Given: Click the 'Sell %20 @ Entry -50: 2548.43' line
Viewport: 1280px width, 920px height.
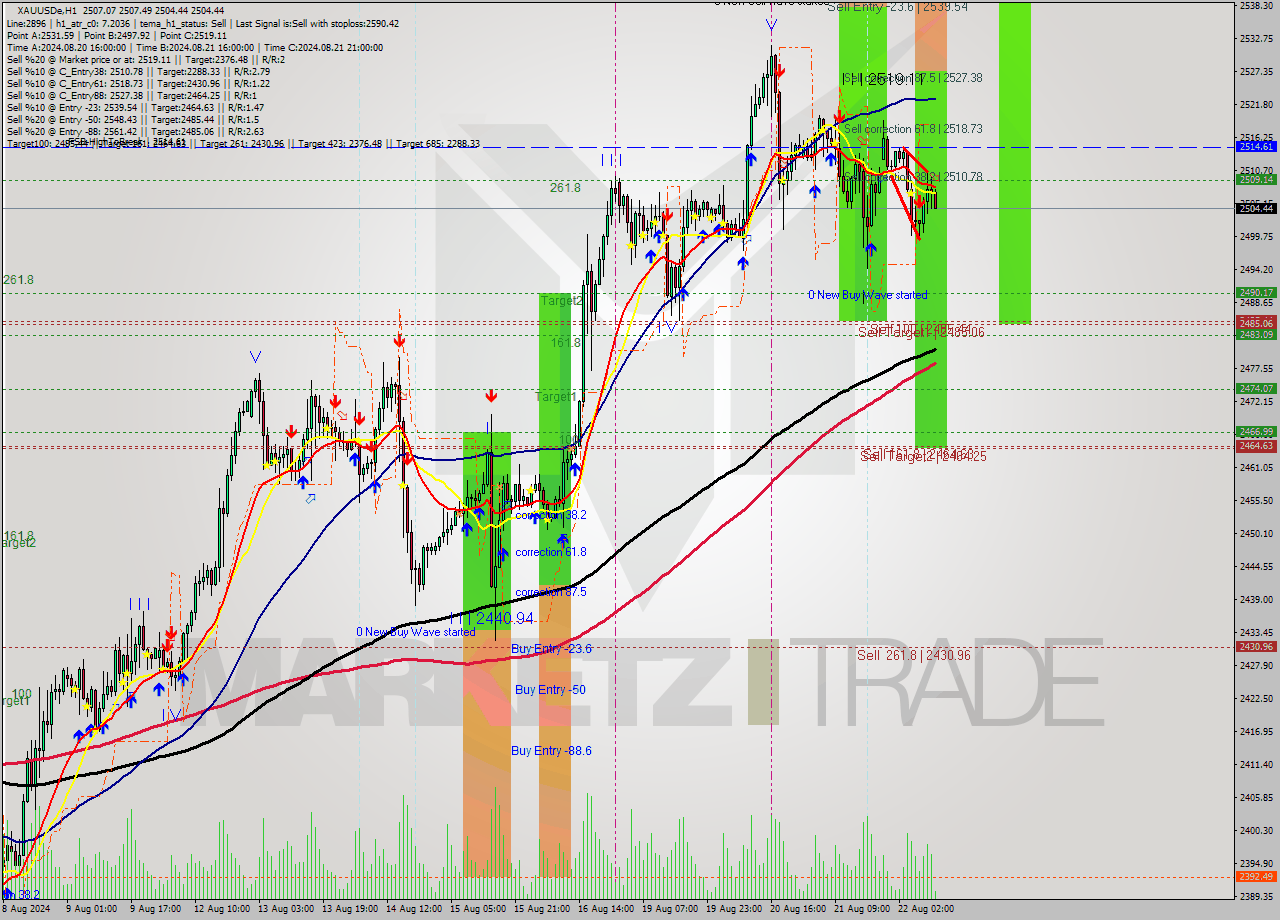Looking at the screenshot, I should [132, 119].
